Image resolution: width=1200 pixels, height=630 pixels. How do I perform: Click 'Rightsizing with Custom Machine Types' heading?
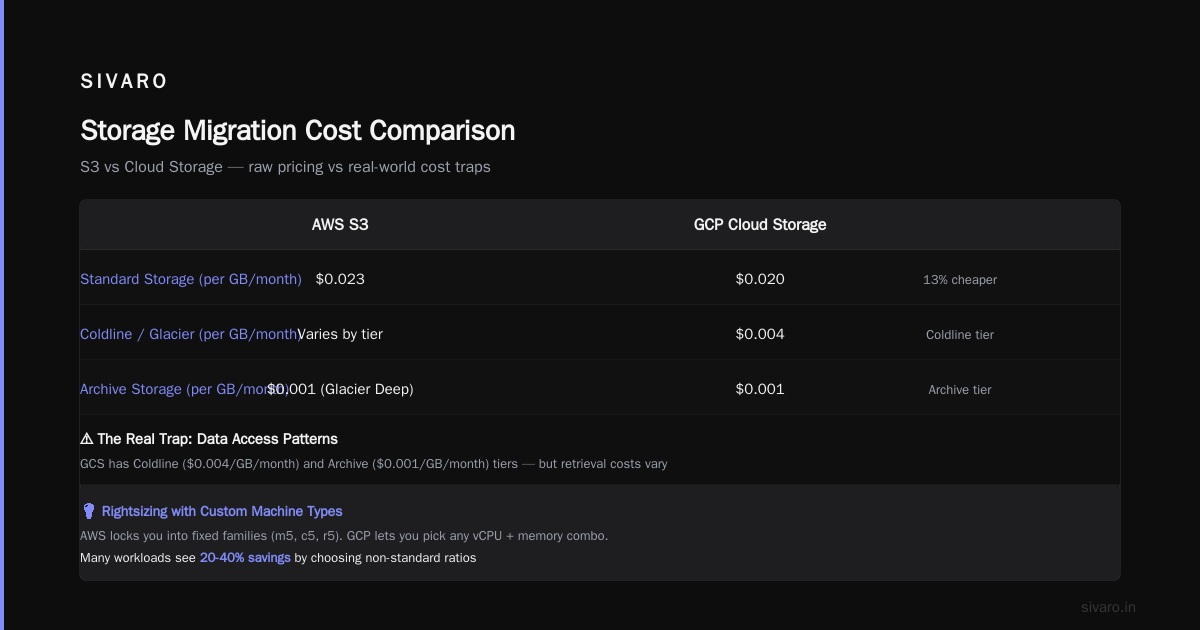[x=222, y=511]
